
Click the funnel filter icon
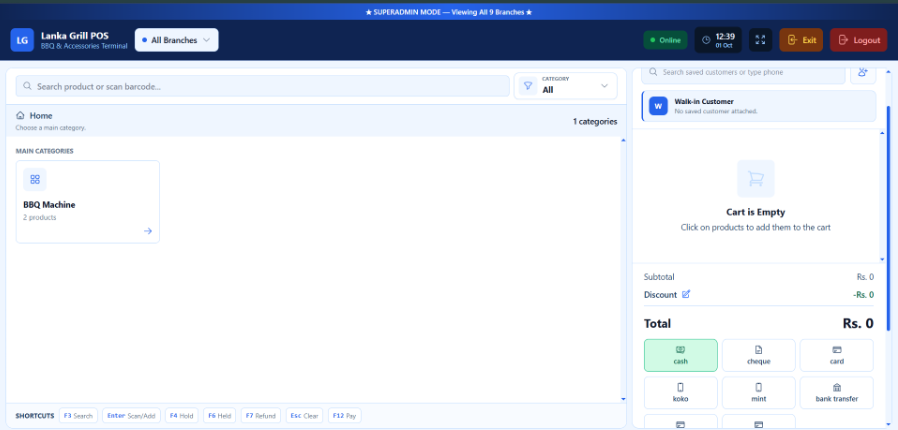[x=528, y=86]
